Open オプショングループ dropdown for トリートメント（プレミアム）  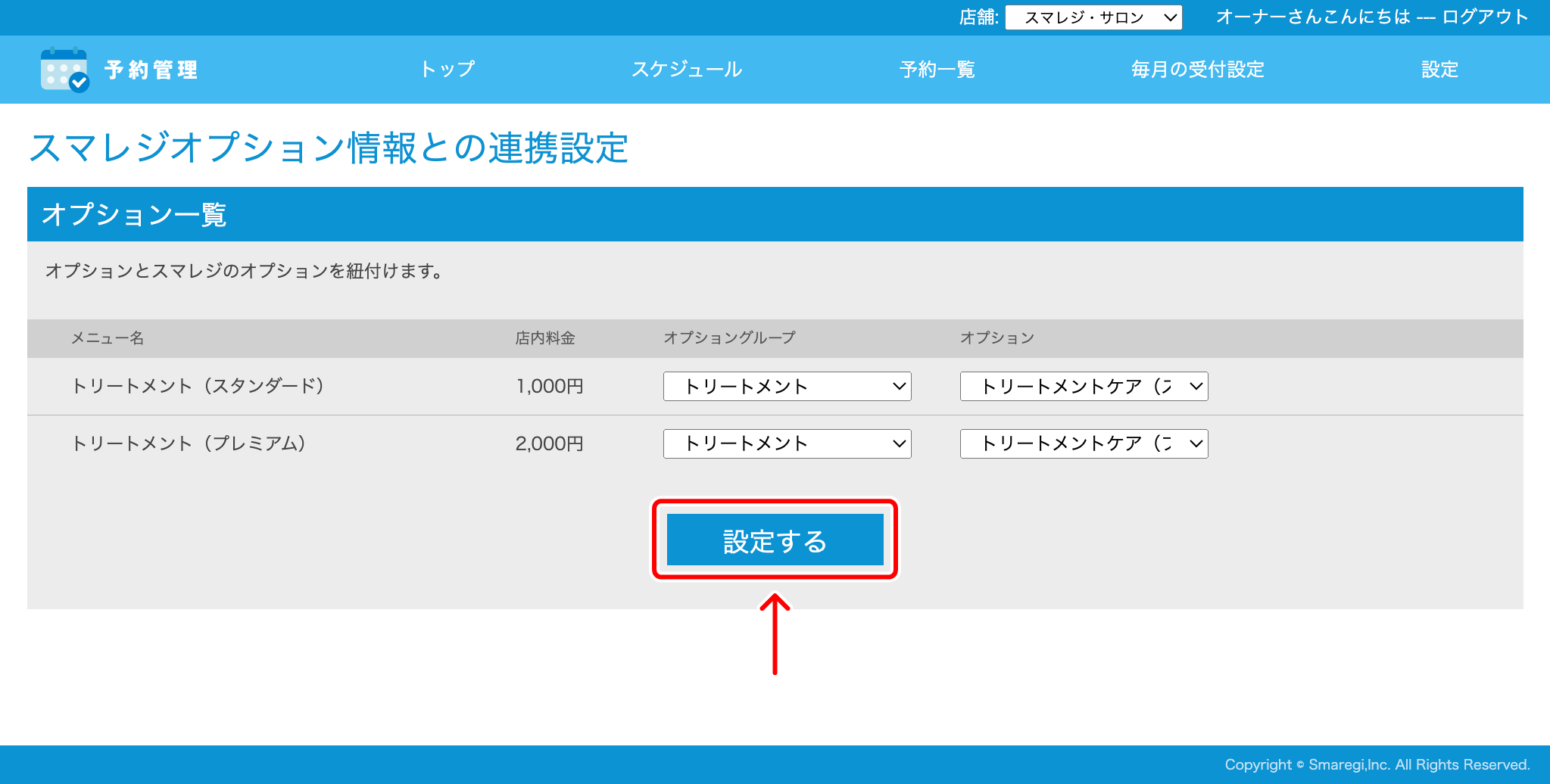pyautogui.click(x=787, y=443)
